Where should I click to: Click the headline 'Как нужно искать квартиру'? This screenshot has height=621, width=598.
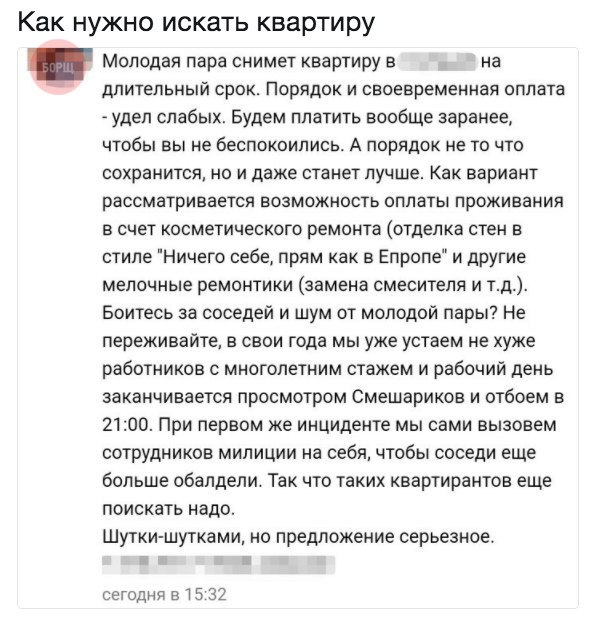tap(196, 23)
